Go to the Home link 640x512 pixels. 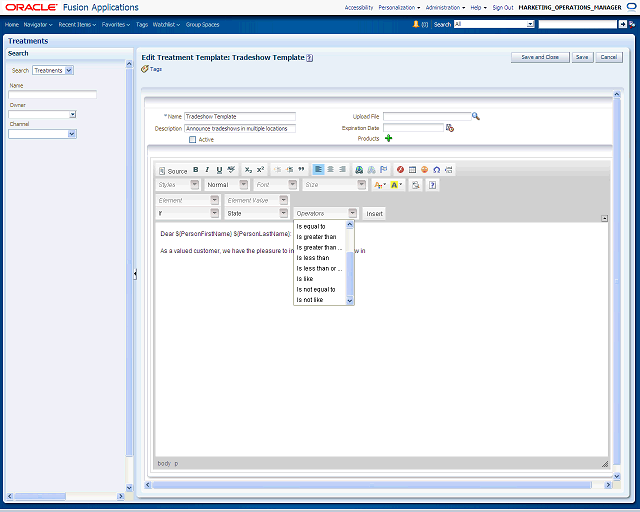point(12,24)
